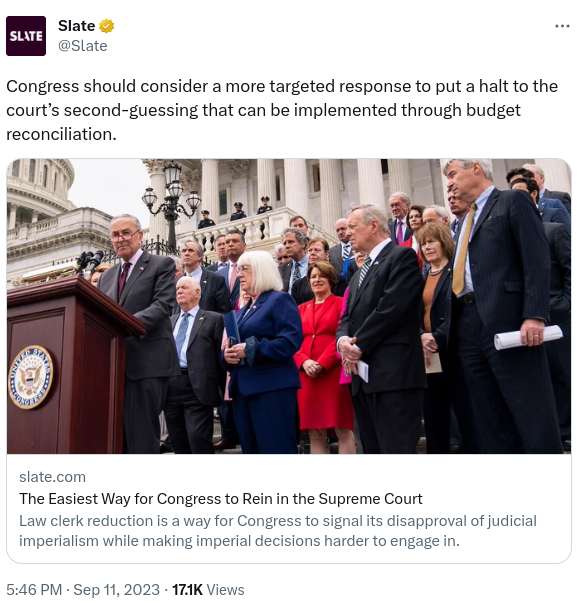The width and height of the screenshot is (583, 603).
Task: Click the ornate street lamp in photo
Action: (x=172, y=204)
